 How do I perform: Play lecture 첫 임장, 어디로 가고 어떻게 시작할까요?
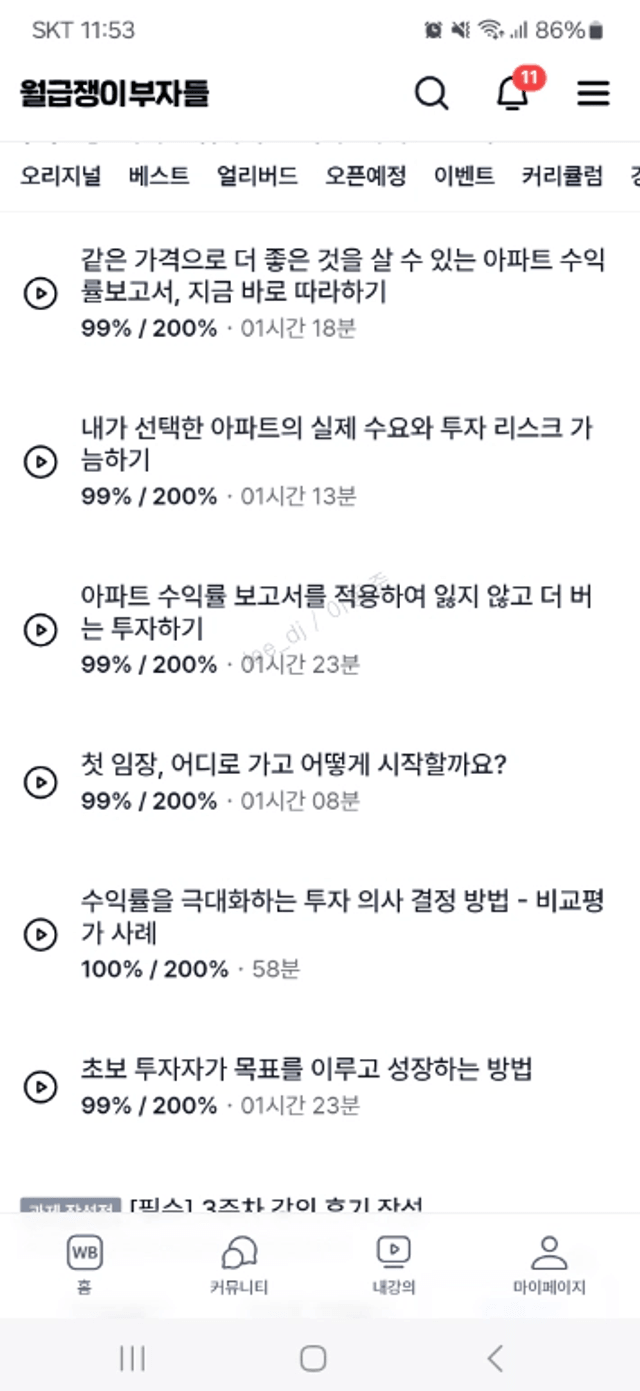click(40, 782)
